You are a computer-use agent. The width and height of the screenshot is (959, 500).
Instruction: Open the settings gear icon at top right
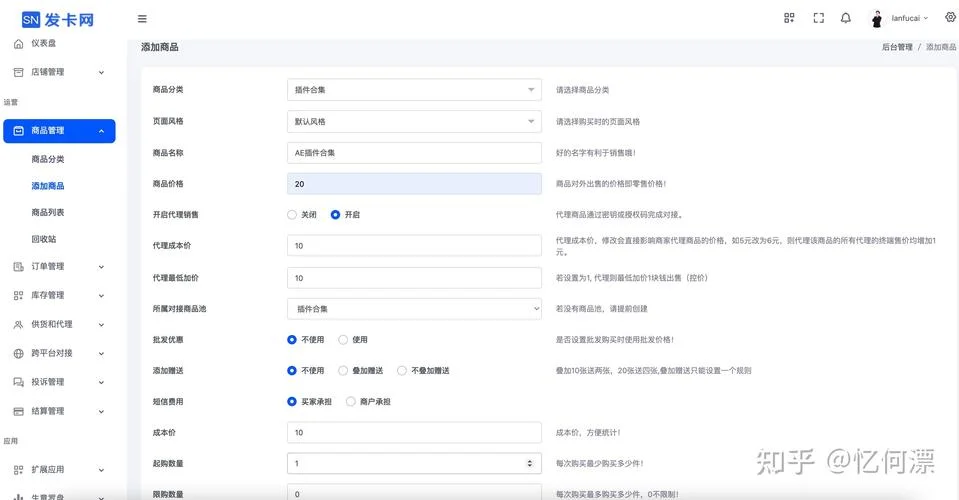click(950, 18)
